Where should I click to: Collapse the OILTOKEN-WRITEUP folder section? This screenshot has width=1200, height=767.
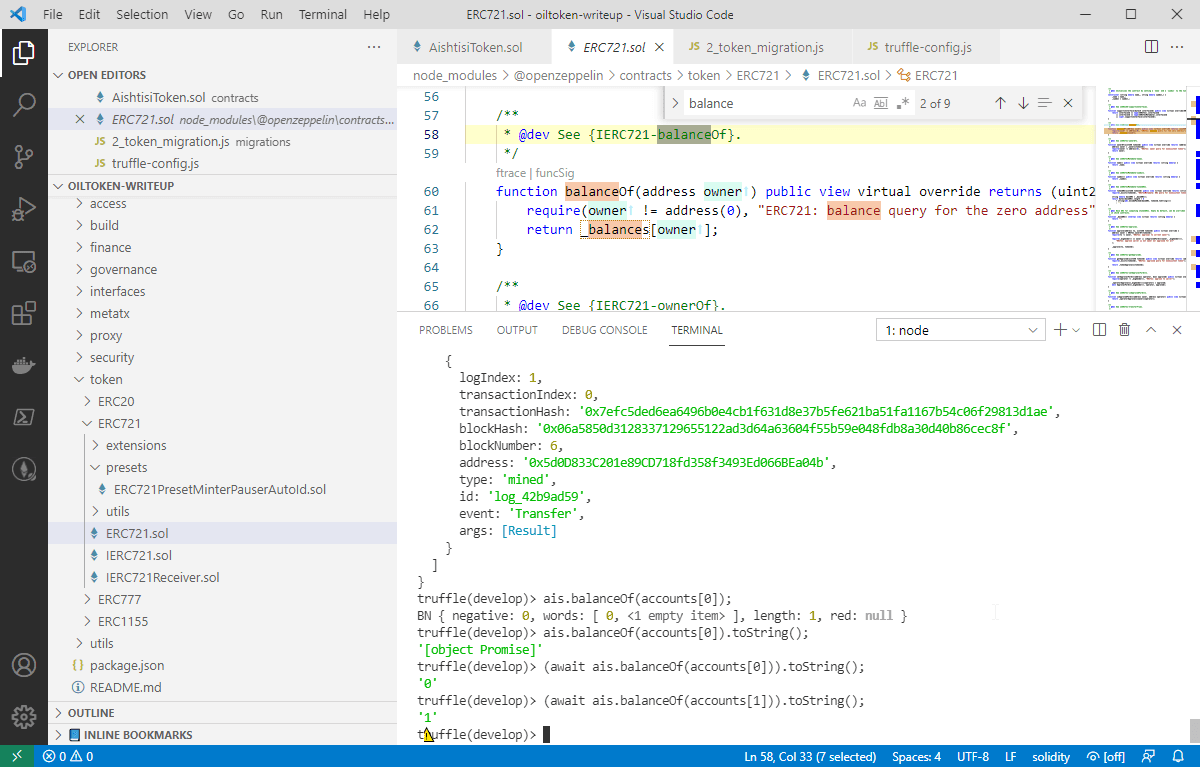pos(222,186)
